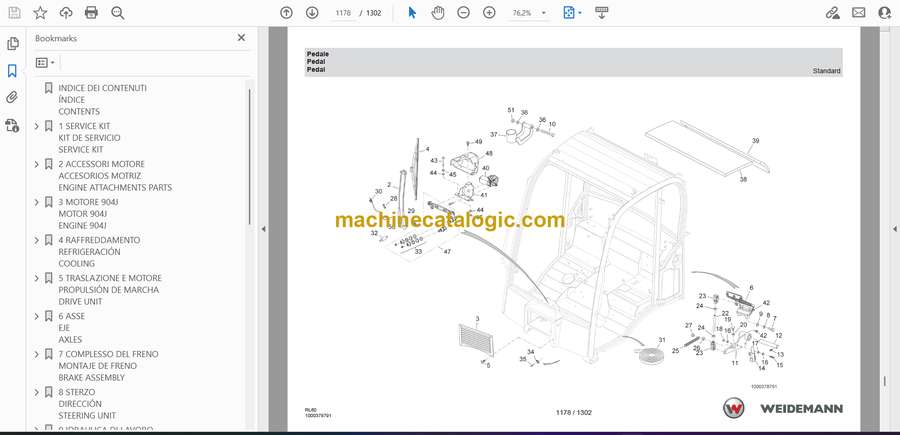Viewport: 900px width, 435px height.
Task: Expand the 7 COMPLESSO DEL FRENO bookmark
Action: click(x=37, y=354)
